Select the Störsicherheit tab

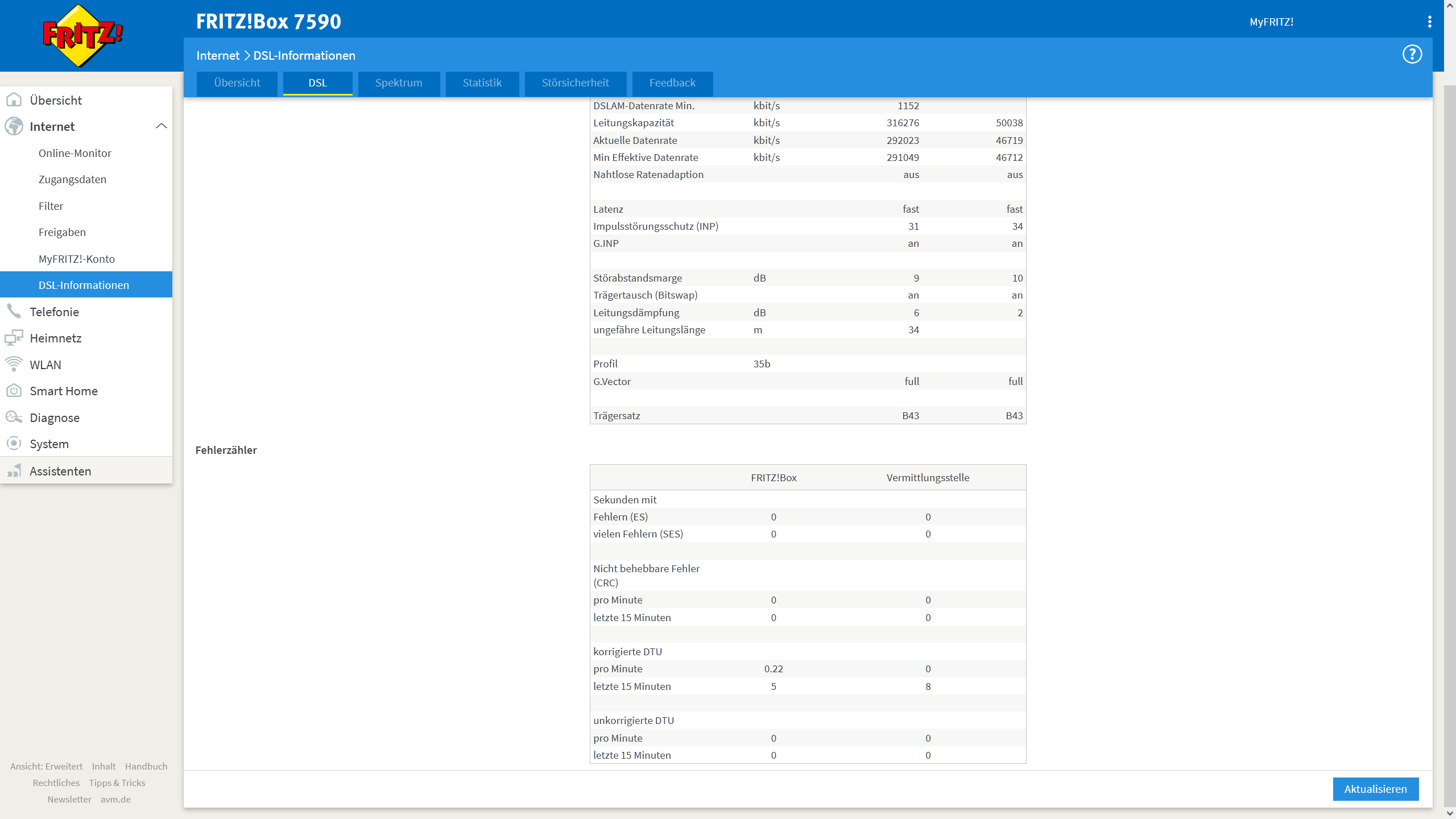coord(575,83)
